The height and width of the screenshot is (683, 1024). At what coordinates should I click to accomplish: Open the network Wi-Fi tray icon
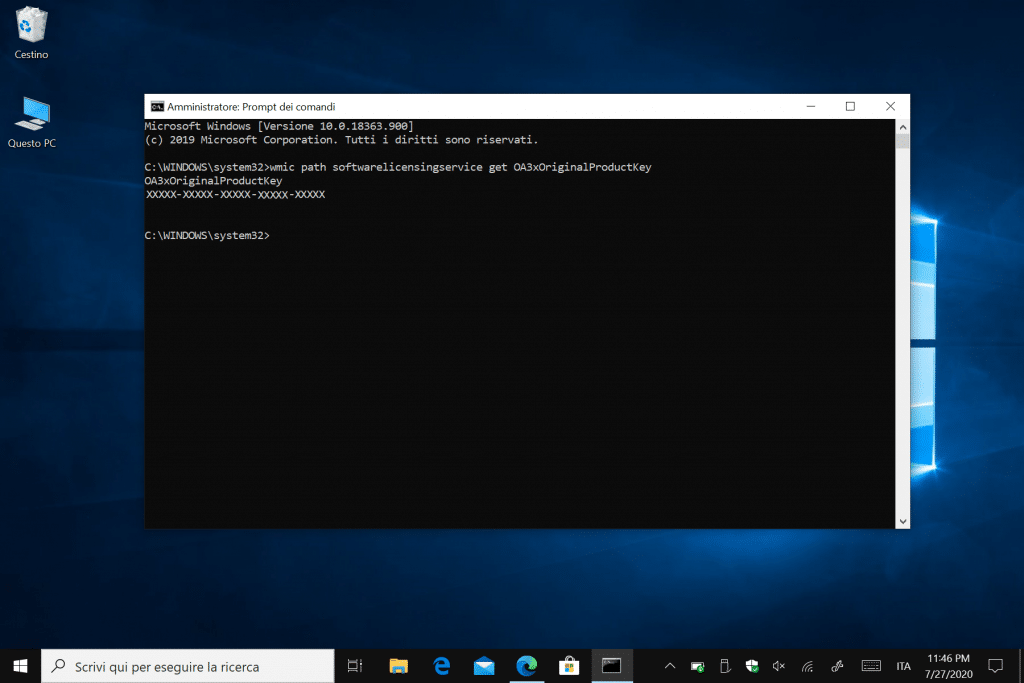807,666
